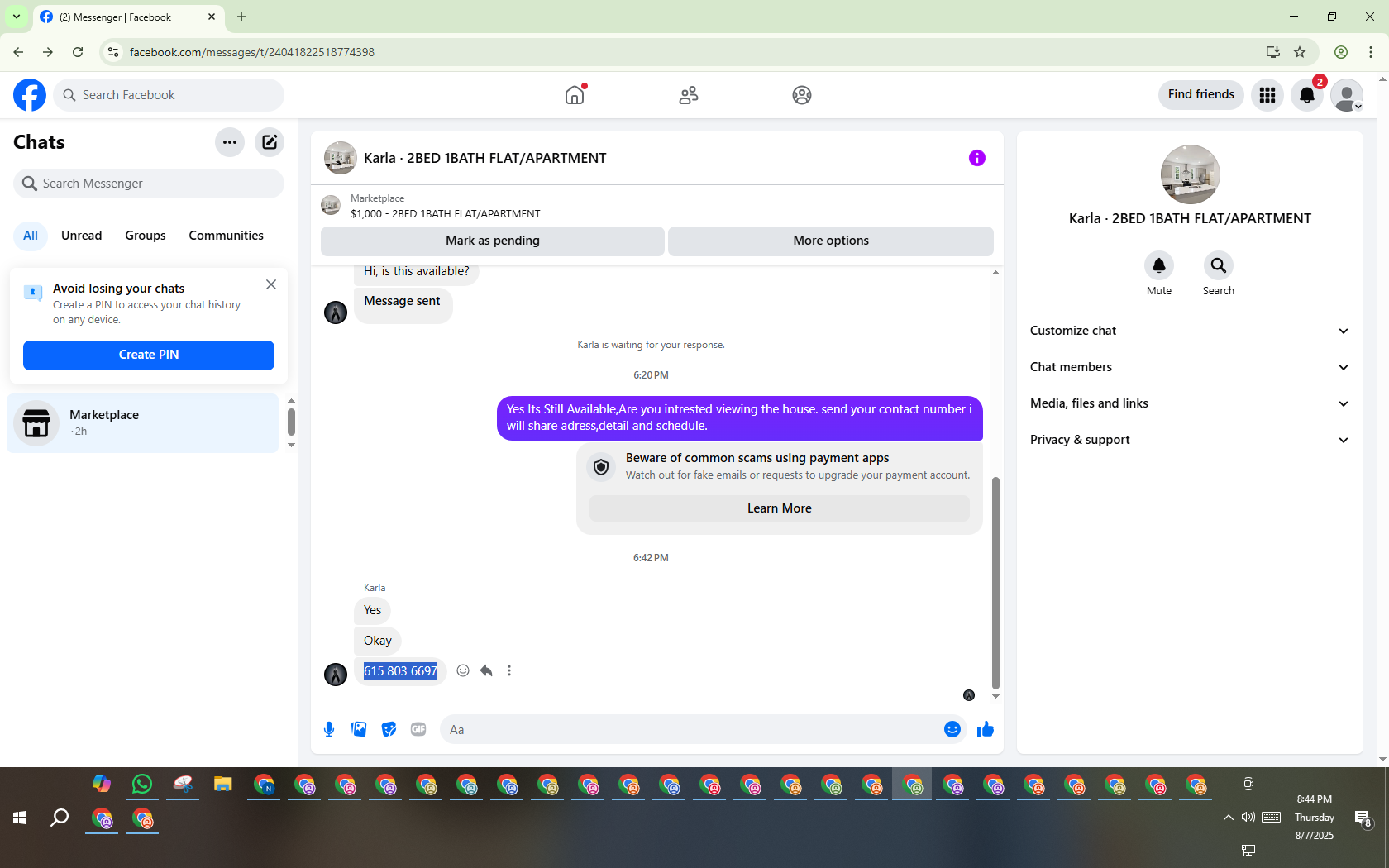
Task: Expand Customize chat section
Action: [x=1190, y=331]
